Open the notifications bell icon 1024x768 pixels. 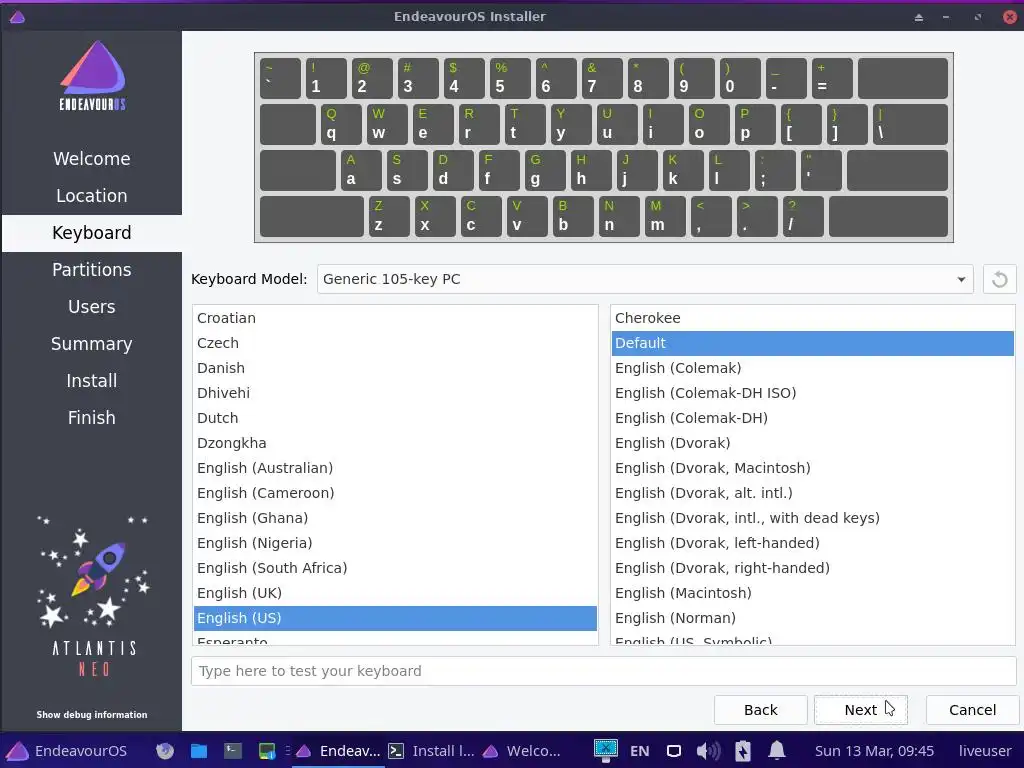[776, 750]
